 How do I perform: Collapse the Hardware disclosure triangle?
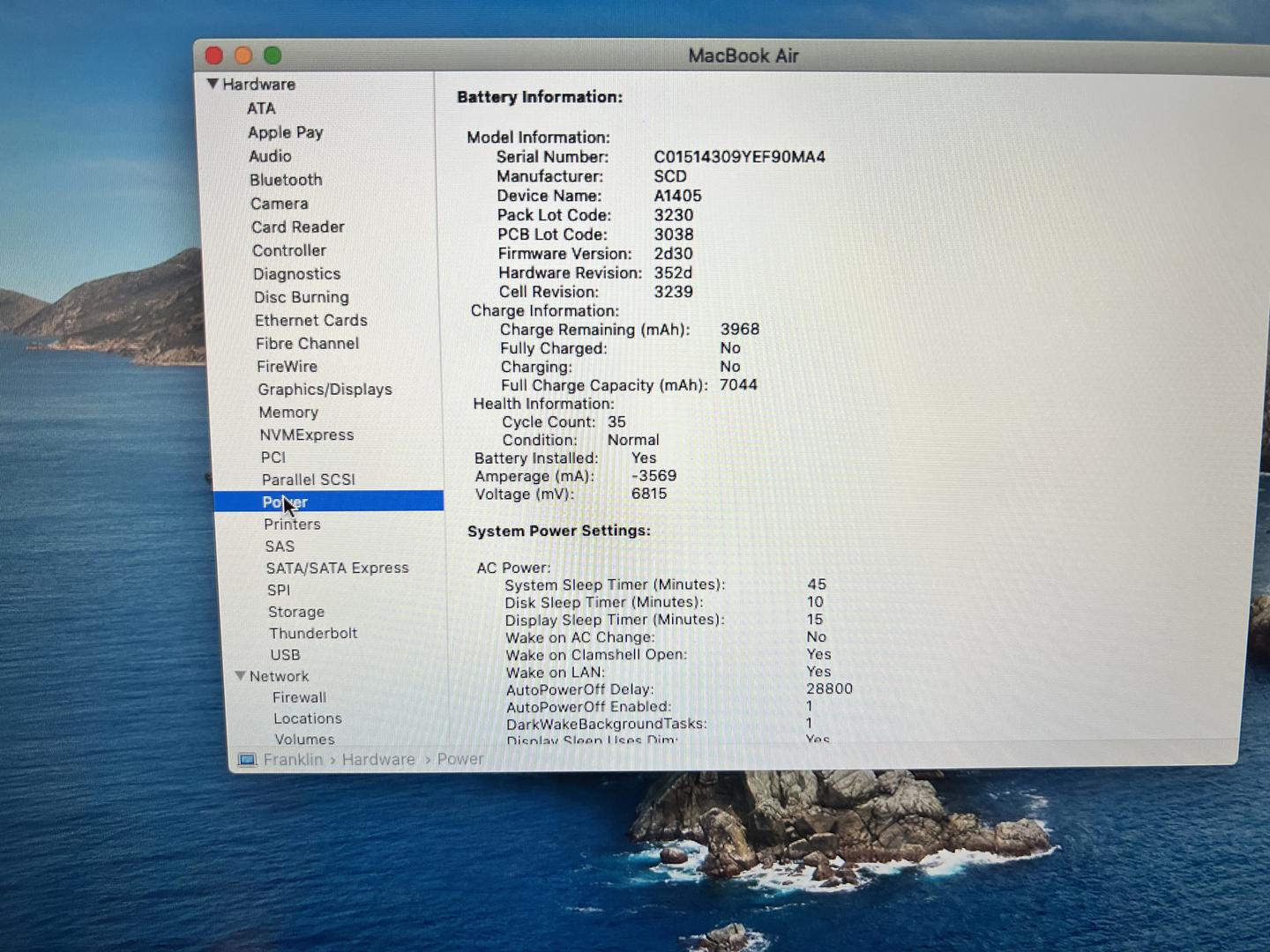tap(213, 84)
